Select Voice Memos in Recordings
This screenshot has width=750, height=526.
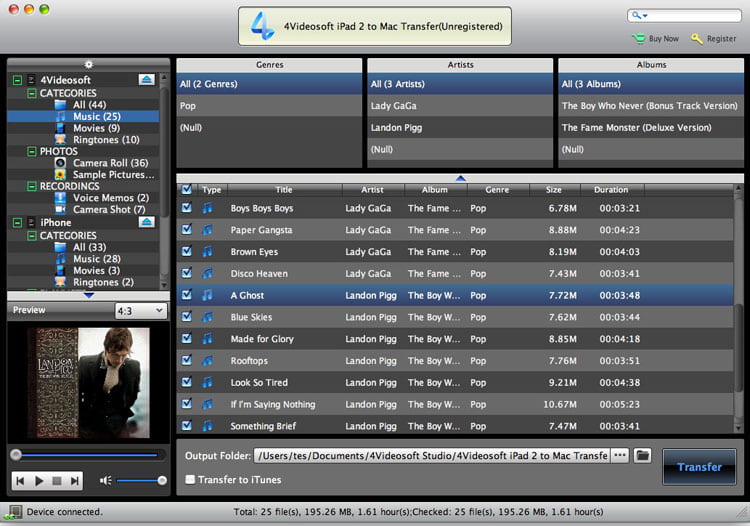point(110,198)
